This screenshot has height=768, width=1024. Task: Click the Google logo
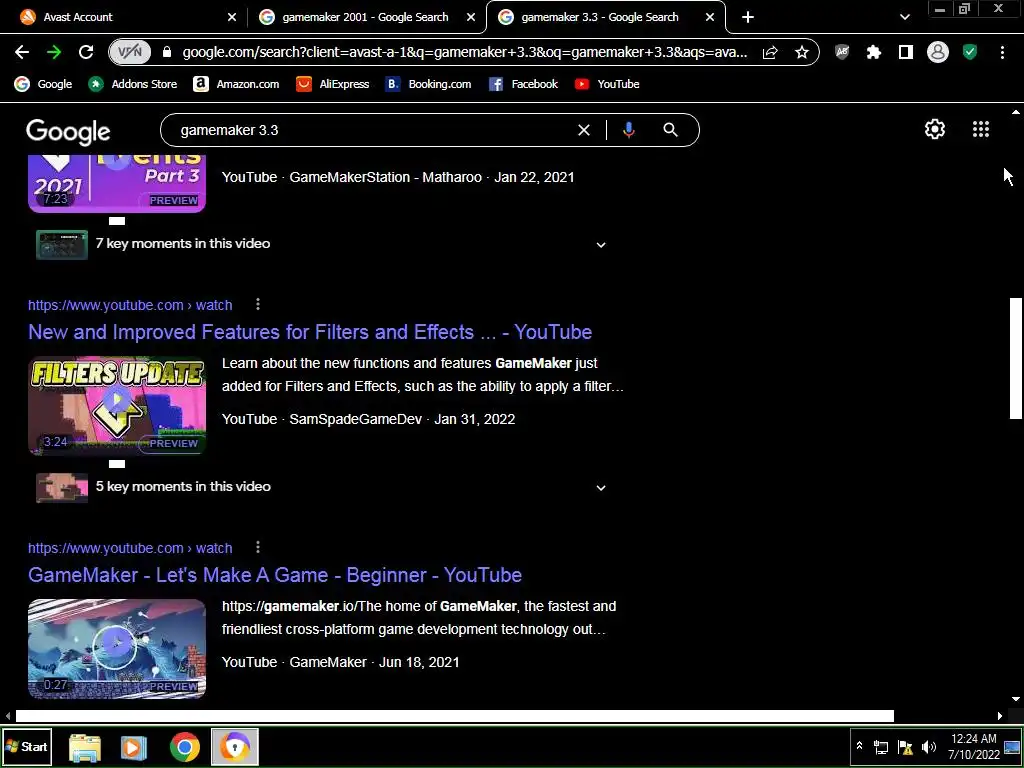point(68,132)
